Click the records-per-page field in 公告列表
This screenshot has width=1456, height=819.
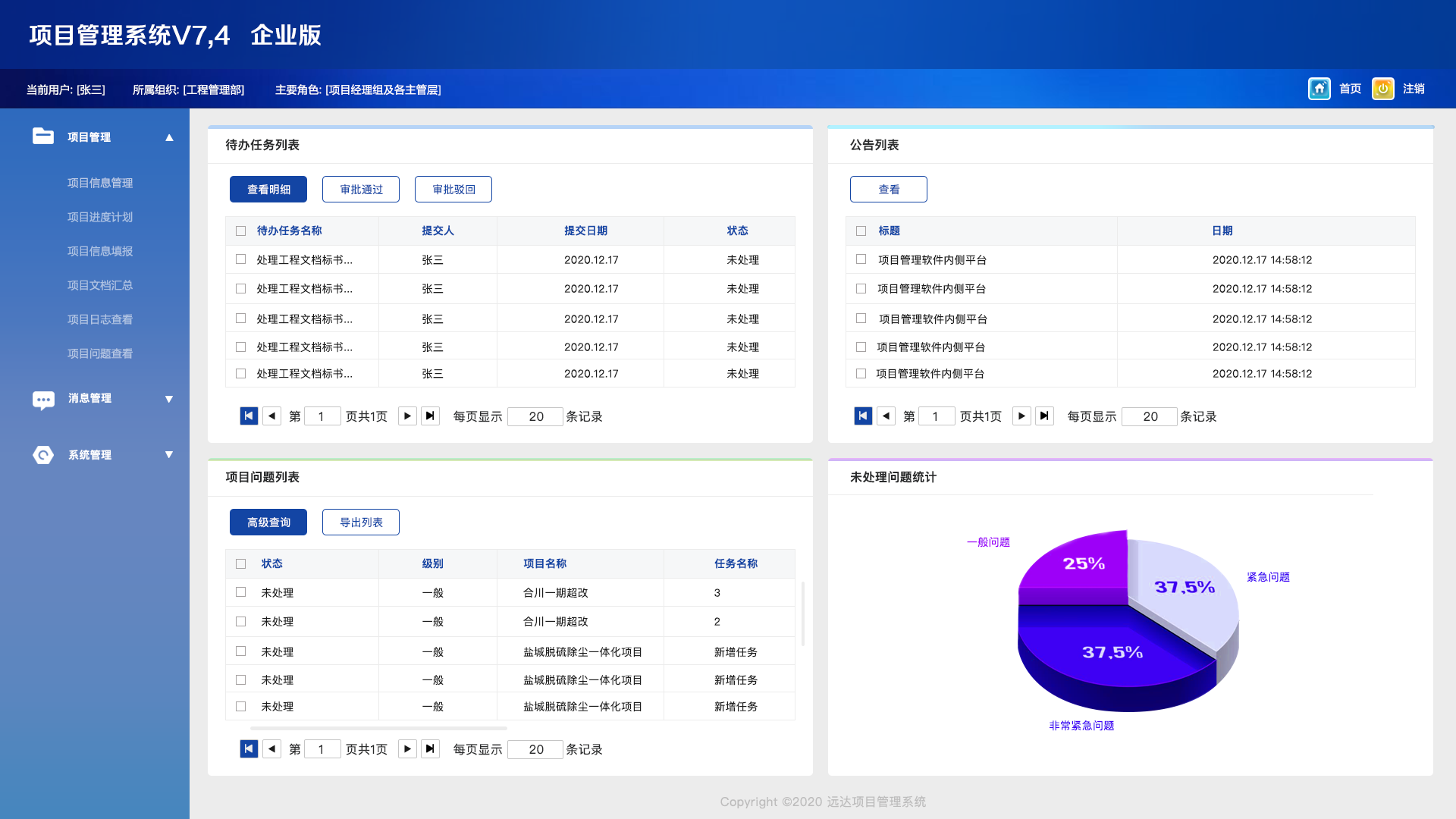(x=1150, y=416)
